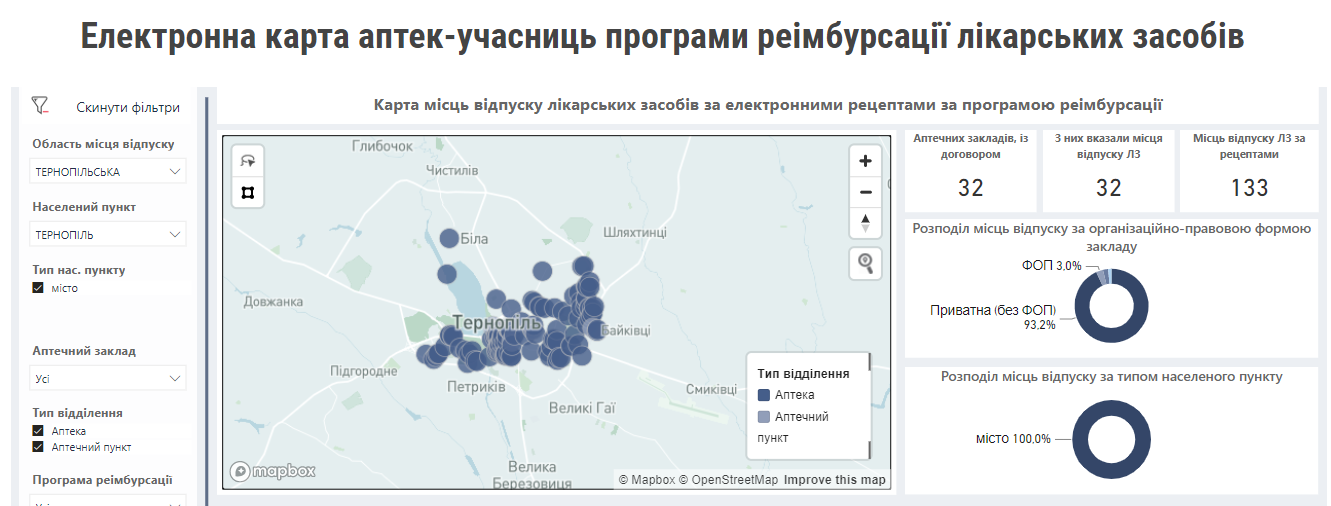Click the 'Місць відпуску ЛЗ' card value 133

coord(1249,188)
